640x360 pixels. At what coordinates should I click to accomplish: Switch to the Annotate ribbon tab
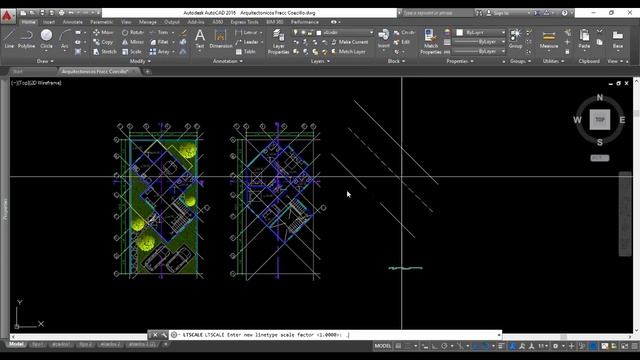(73, 22)
